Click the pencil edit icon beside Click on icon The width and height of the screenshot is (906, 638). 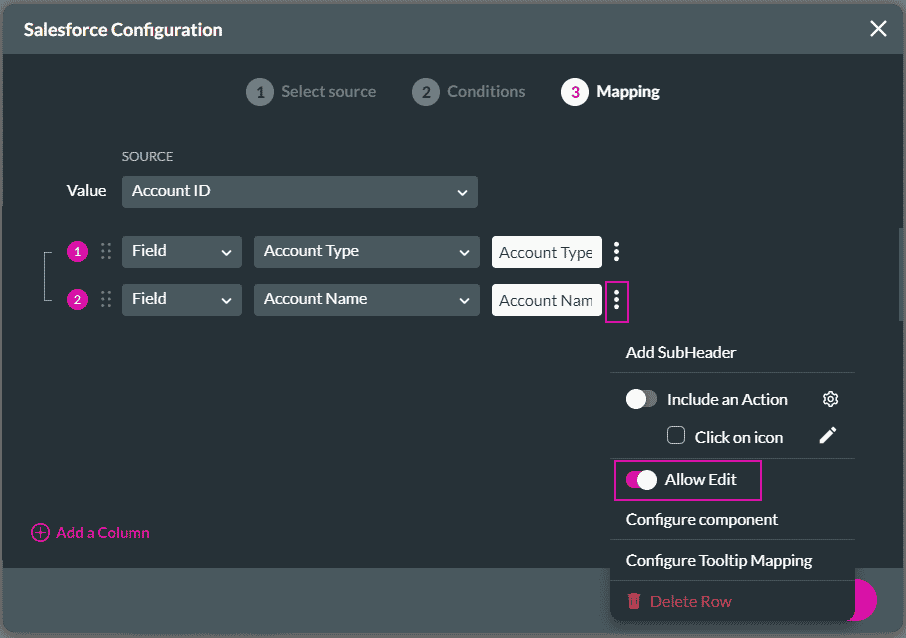coord(827,436)
